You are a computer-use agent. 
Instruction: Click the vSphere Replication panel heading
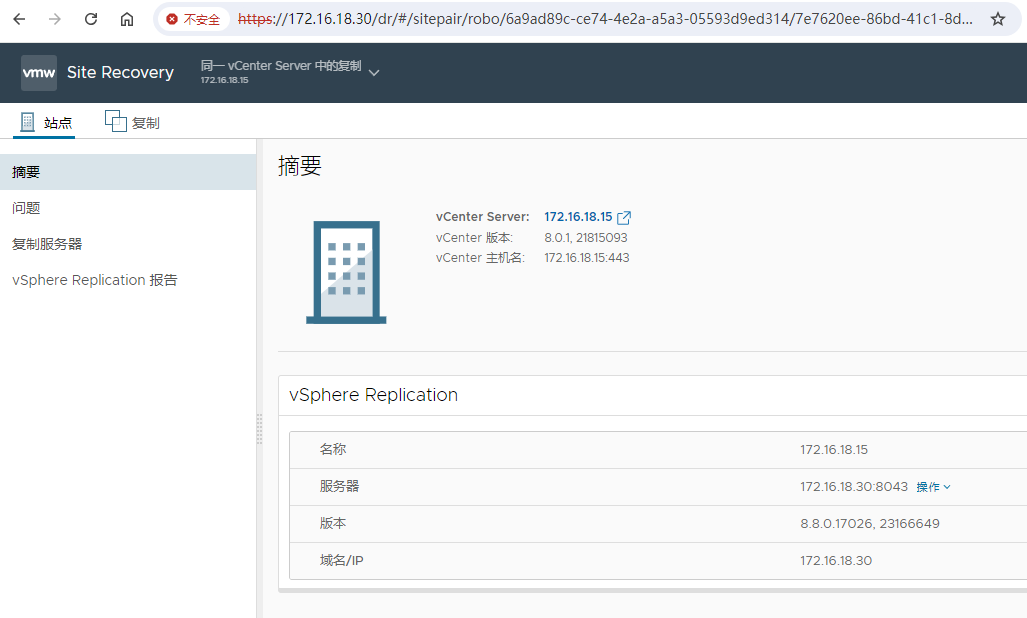click(373, 395)
